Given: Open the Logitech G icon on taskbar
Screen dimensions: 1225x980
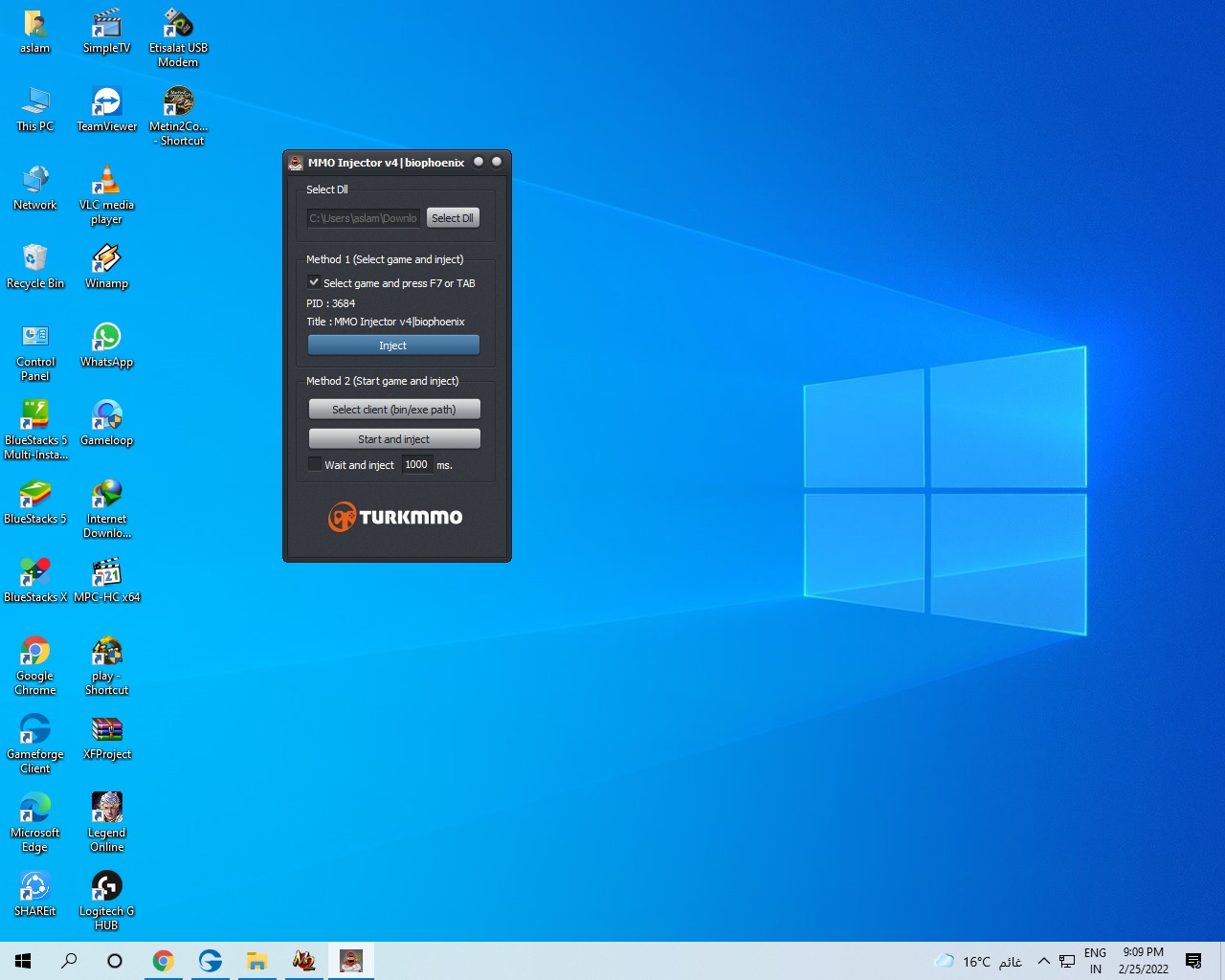Looking at the screenshot, I should click(x=210, y=961).
